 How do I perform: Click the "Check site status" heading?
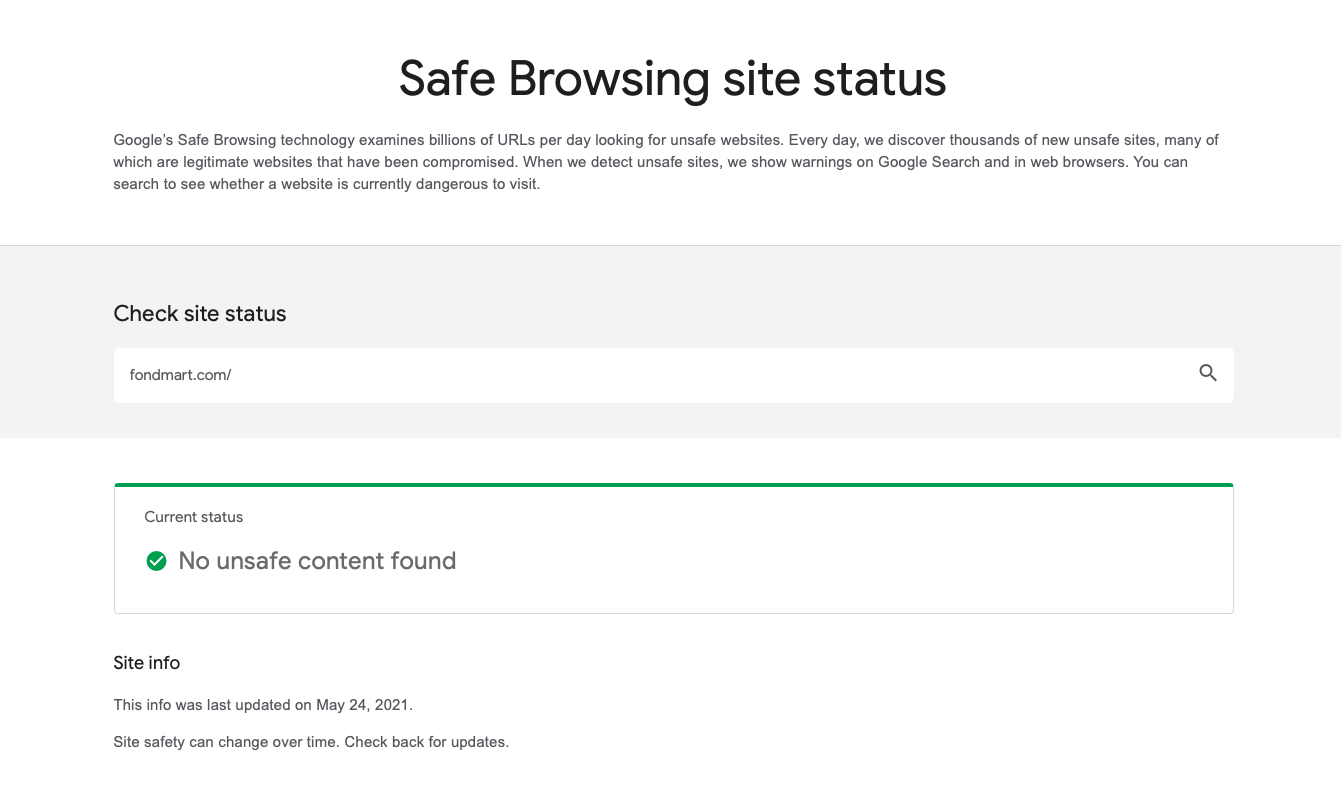[200, 314]
